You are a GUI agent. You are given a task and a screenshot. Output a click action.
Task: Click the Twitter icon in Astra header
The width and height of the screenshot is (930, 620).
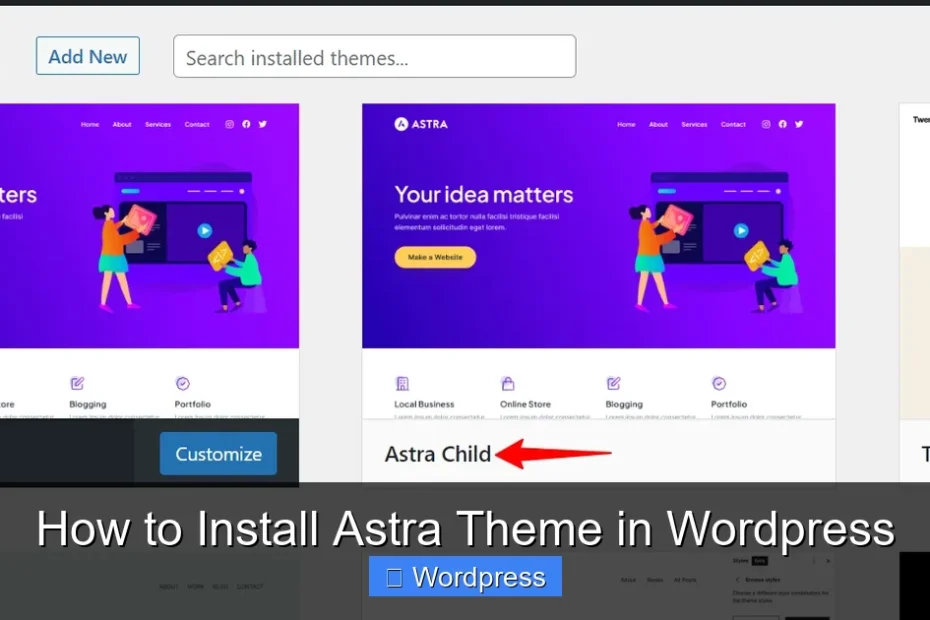click(x=799, y=124)
